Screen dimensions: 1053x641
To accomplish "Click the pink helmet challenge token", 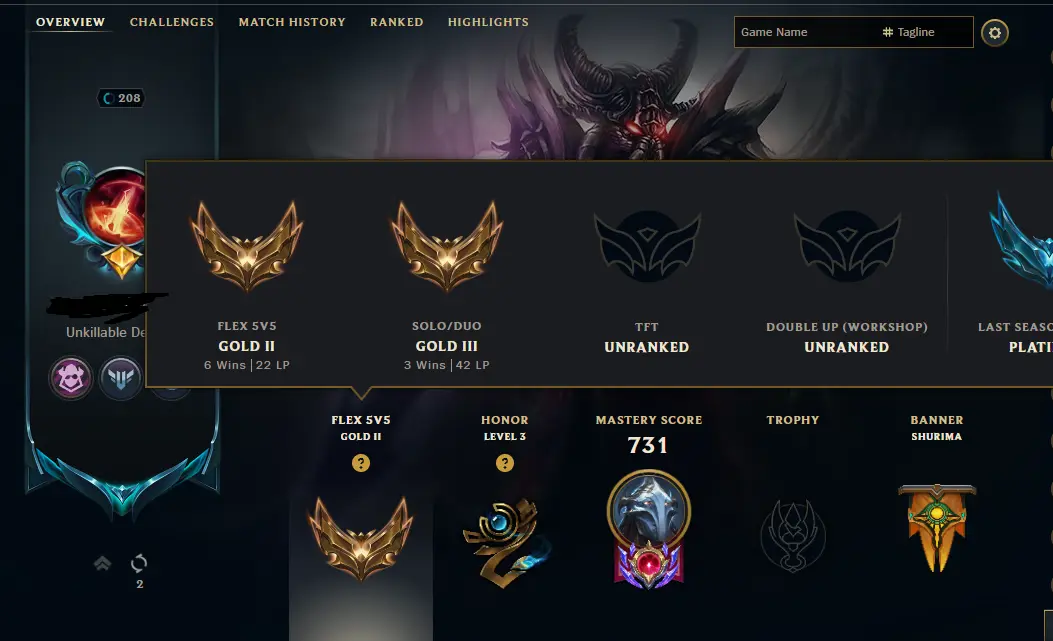I will click(71, 378).
